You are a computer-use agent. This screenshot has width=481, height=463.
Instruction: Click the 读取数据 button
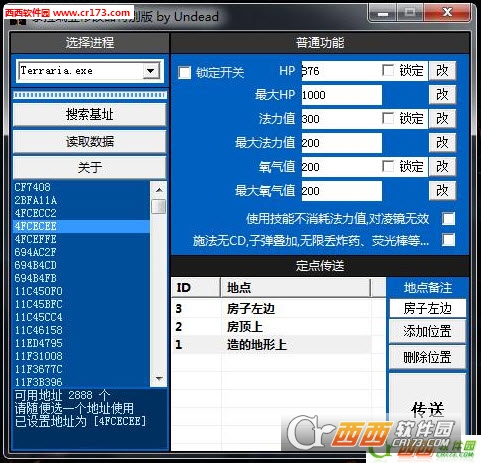point(89,142)
